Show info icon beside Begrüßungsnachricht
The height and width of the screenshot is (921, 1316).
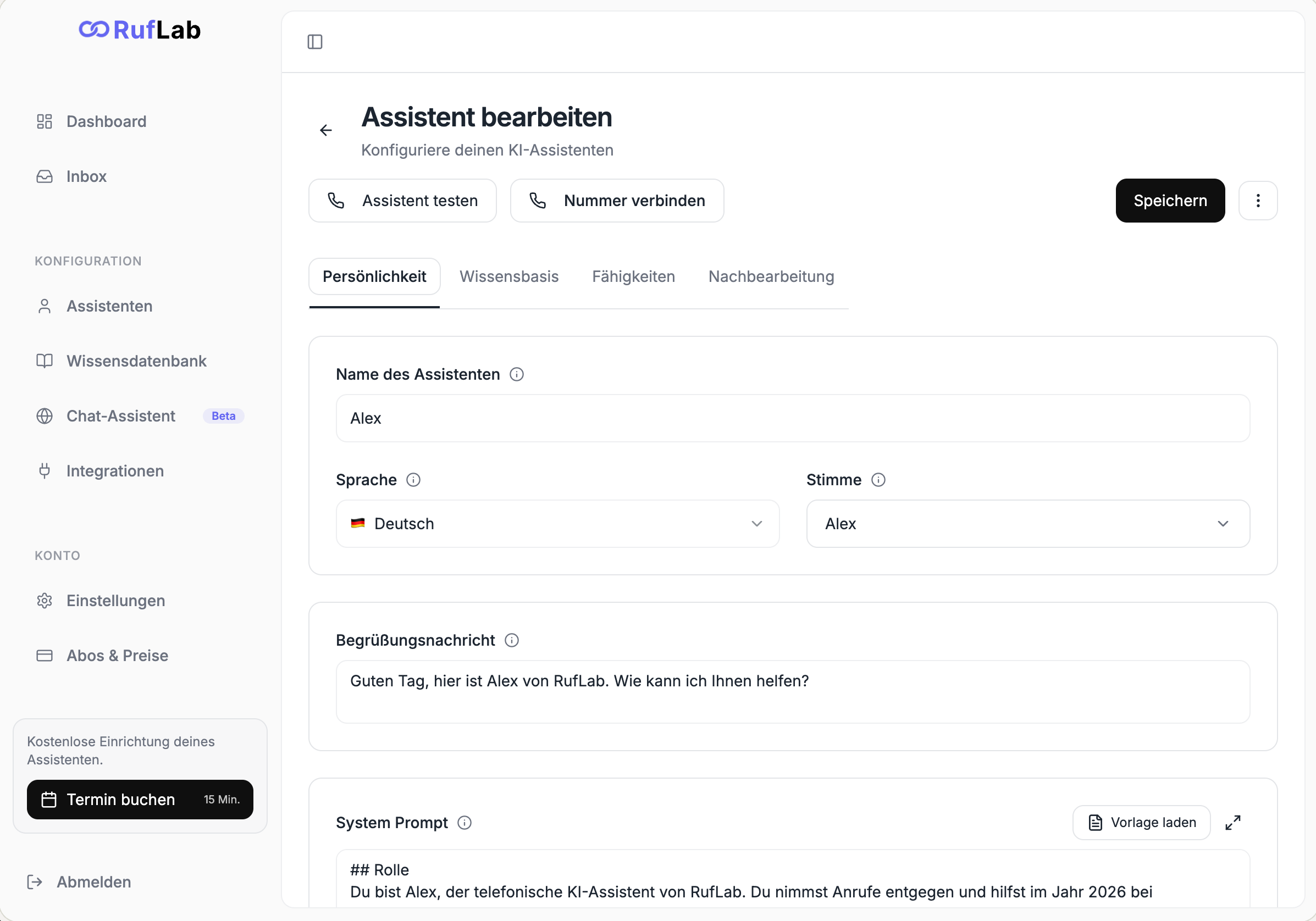(511, 640)
